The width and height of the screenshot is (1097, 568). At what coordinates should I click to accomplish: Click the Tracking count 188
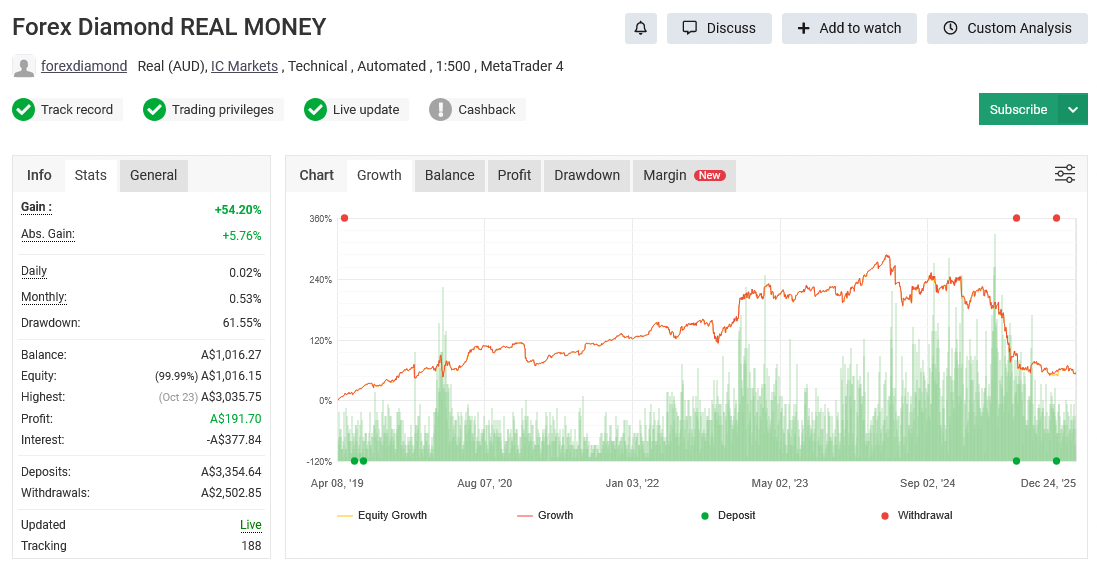click(251, 546)
